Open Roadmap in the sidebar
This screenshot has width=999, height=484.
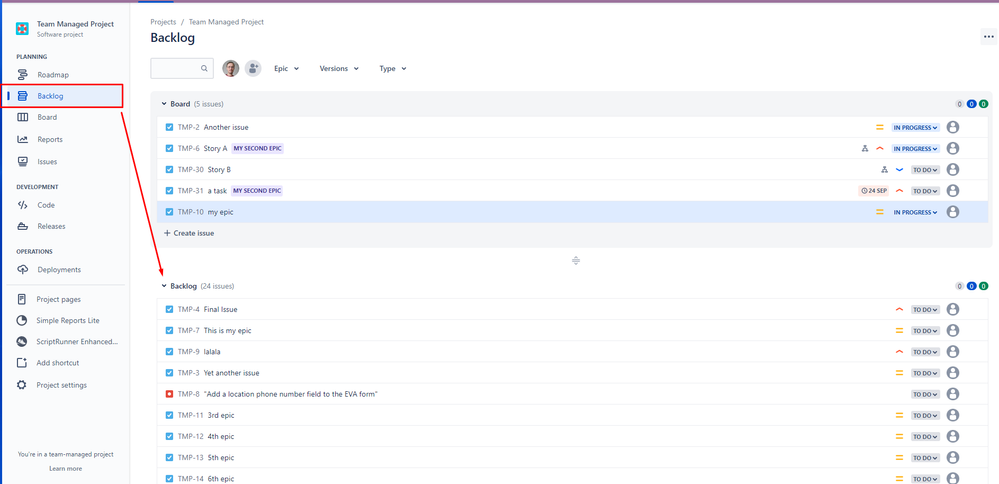(53, 75)
